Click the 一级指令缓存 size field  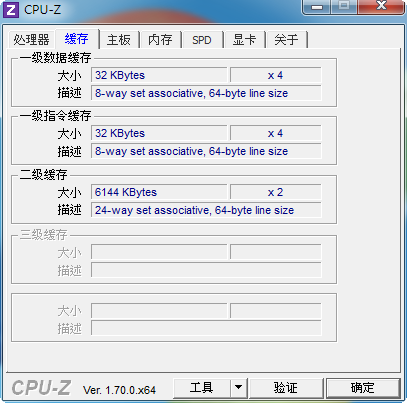click(159, 133)
